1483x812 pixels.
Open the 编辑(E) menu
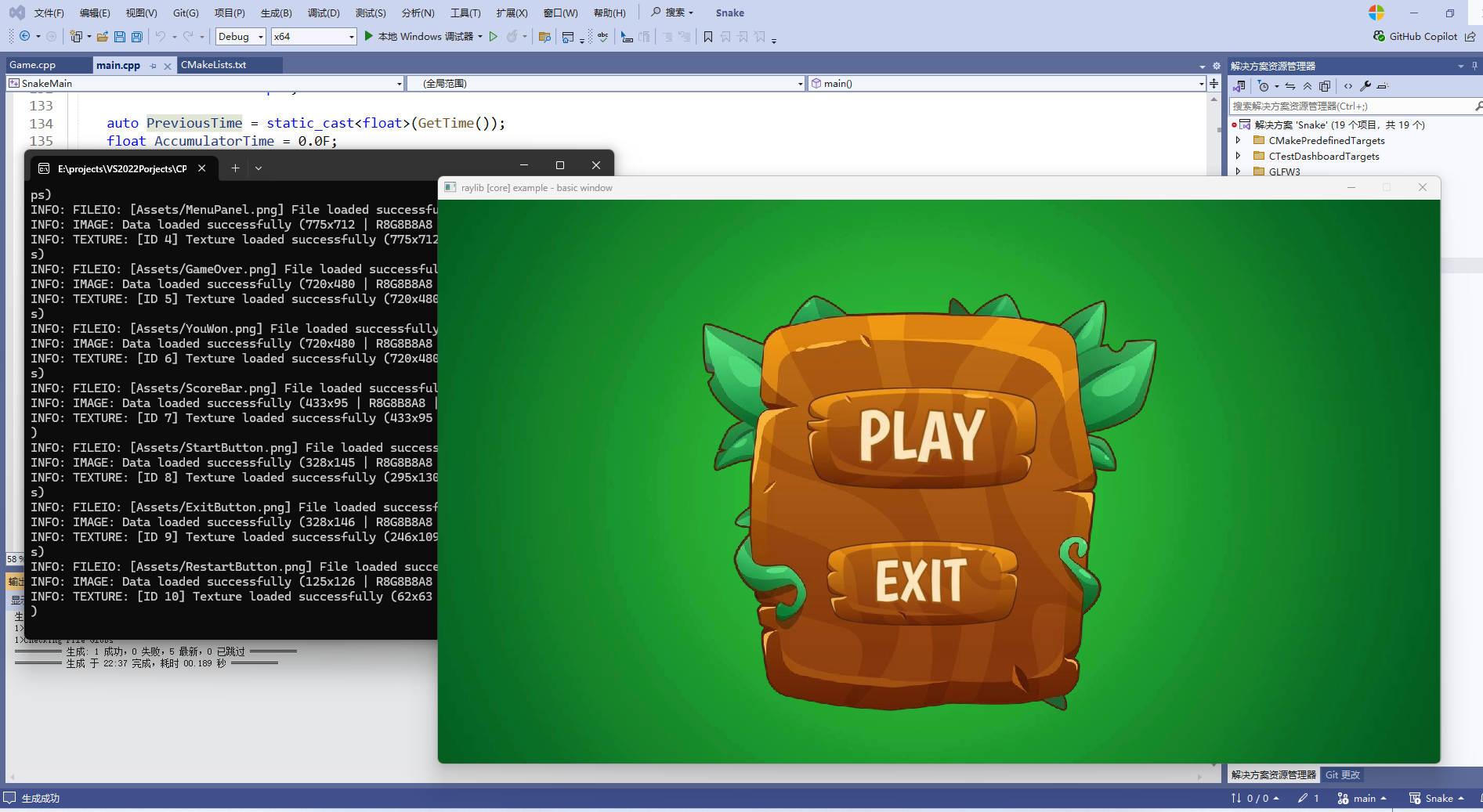coord(95,13)
